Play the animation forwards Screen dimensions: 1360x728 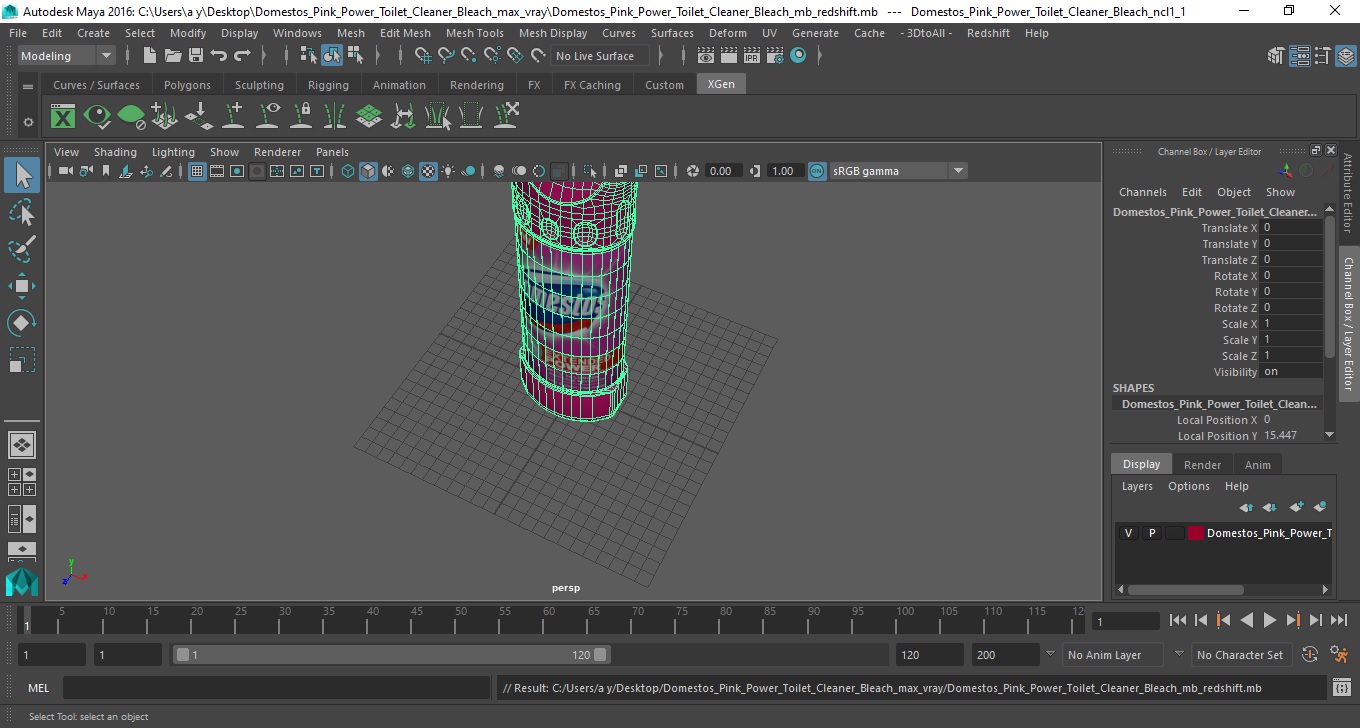pos(1269,620)
